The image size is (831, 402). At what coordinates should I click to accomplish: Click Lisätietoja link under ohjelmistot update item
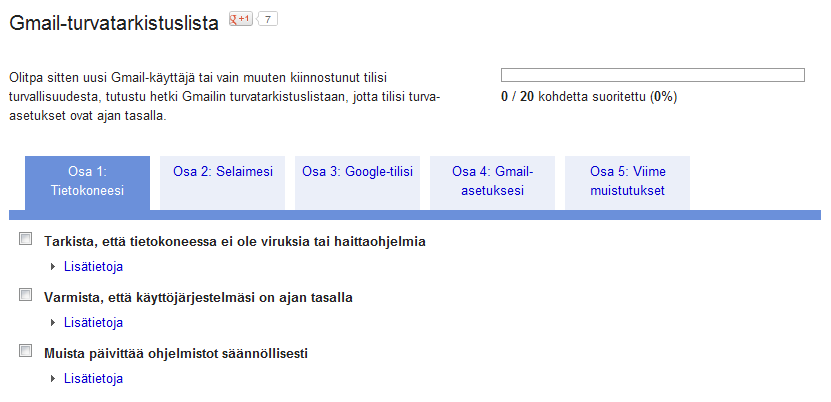(93, 379)
